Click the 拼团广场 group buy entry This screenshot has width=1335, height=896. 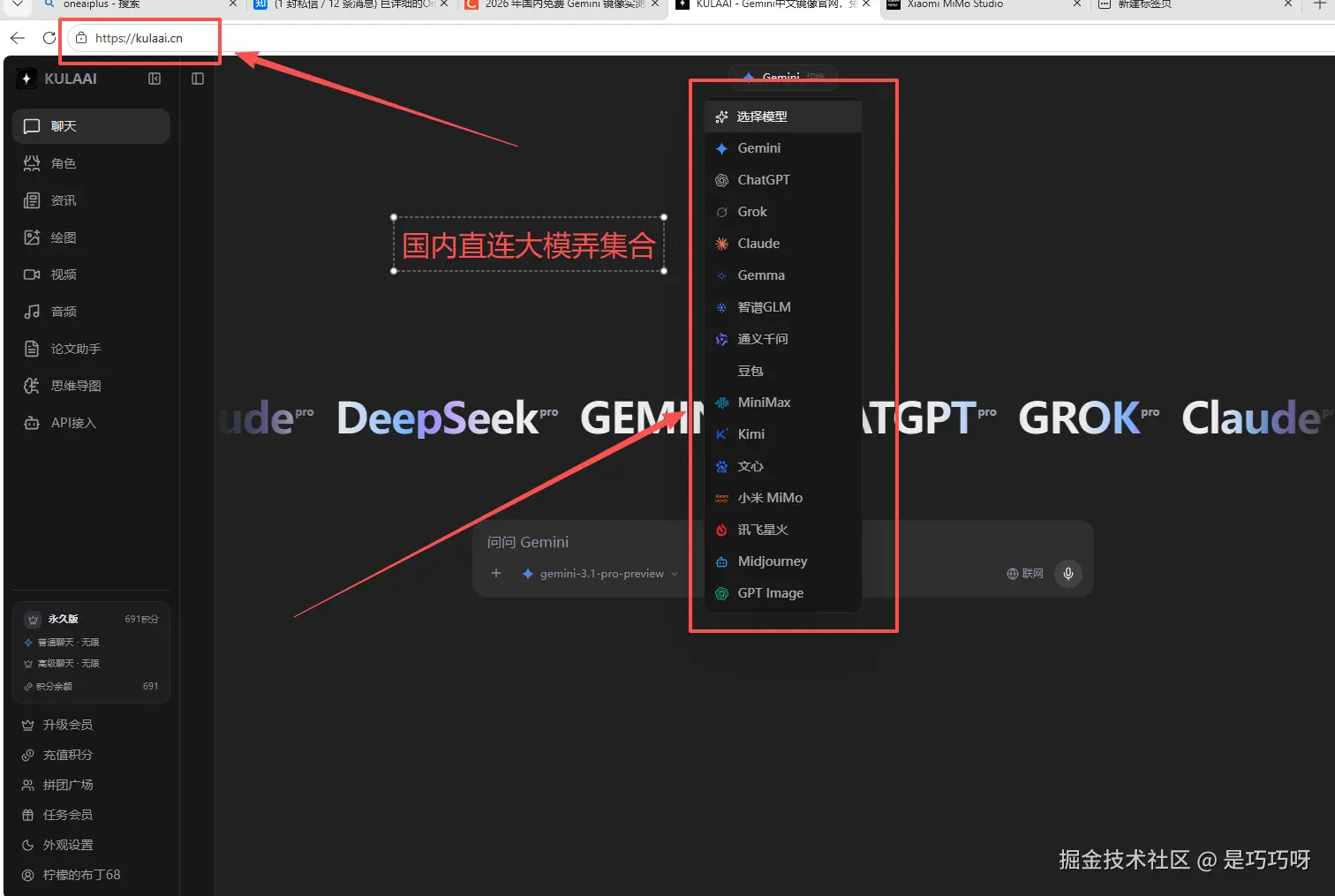[x=67, y=784]
